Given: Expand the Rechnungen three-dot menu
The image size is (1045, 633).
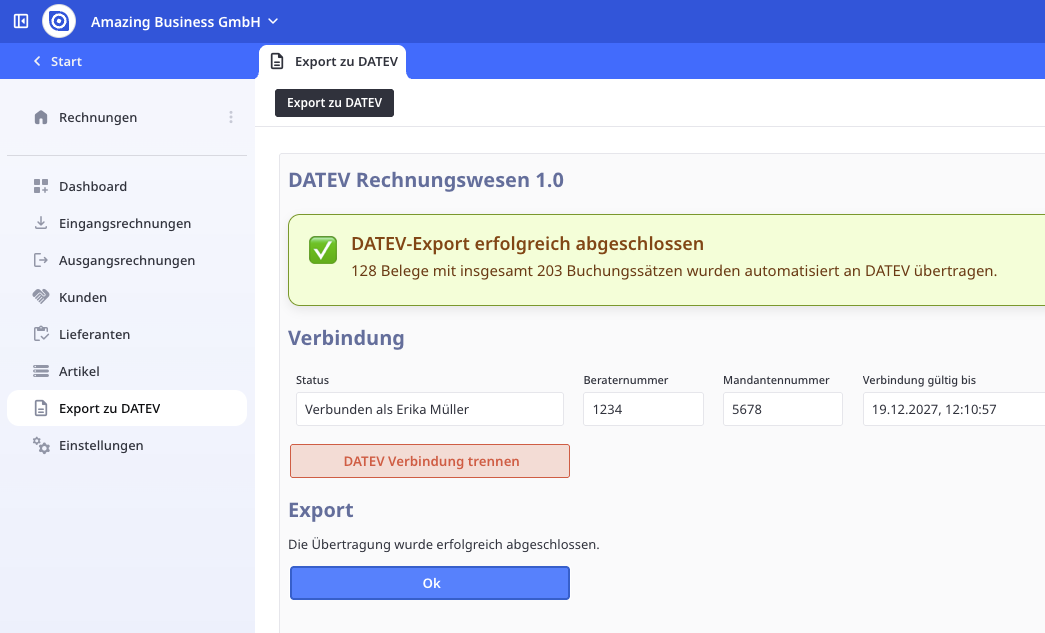Looking at the screenshot, I should (x=231, y=116).
